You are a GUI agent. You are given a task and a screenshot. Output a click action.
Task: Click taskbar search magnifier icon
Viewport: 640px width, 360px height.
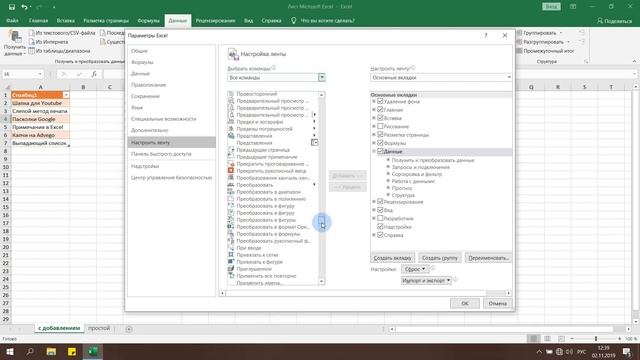click(30, 351)
